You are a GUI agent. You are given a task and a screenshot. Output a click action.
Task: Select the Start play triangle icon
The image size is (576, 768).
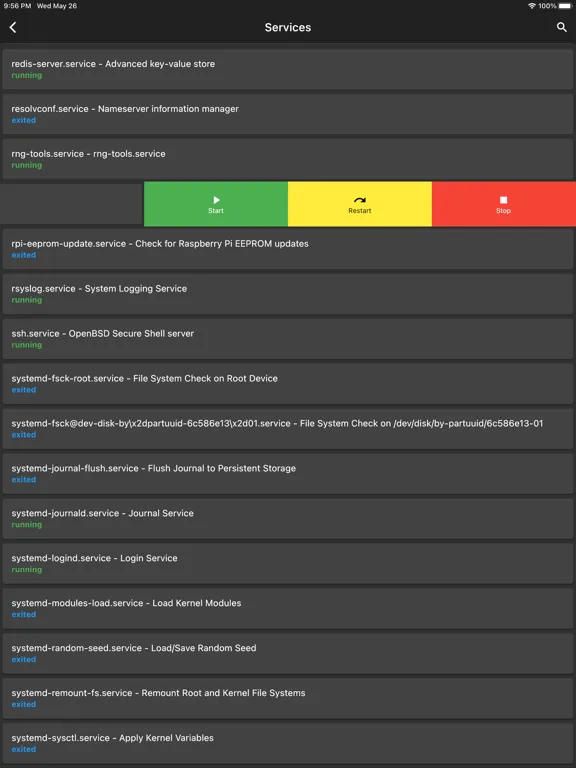(x=216, y=200)
